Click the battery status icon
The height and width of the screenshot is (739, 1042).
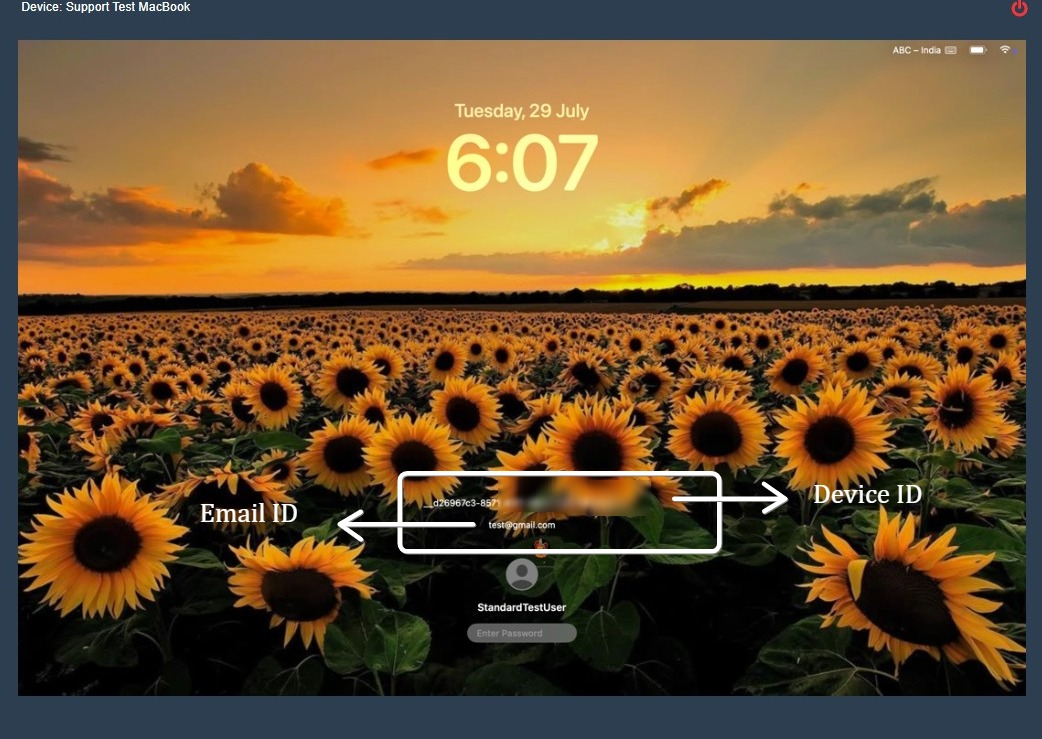point(977,50)
